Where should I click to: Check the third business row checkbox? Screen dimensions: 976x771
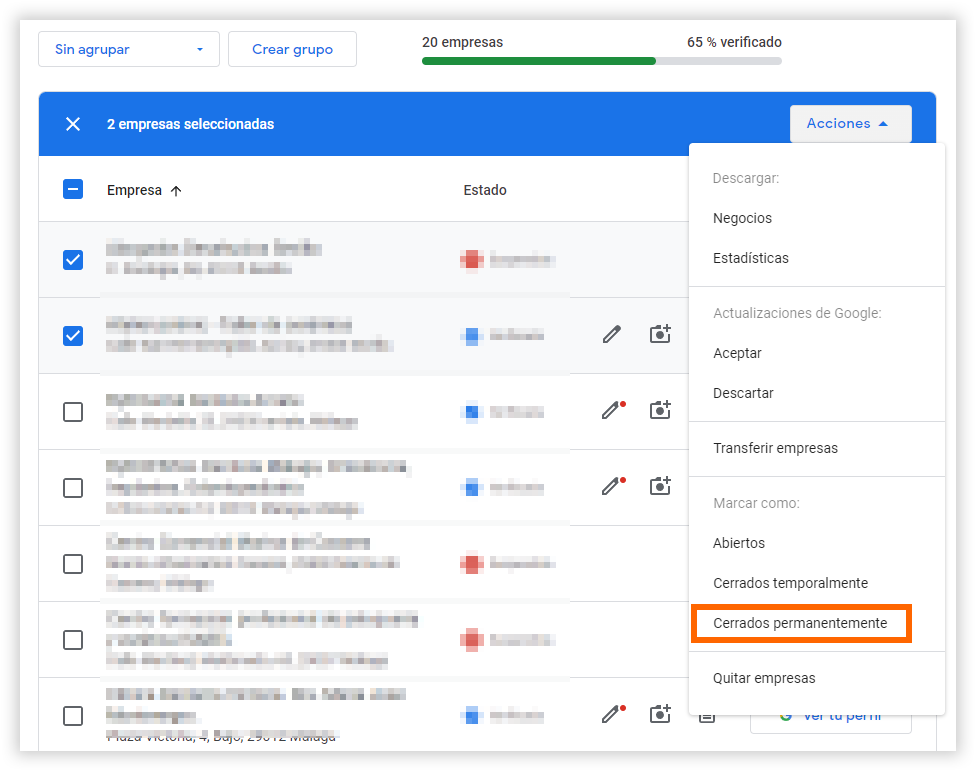click(73, 412)
